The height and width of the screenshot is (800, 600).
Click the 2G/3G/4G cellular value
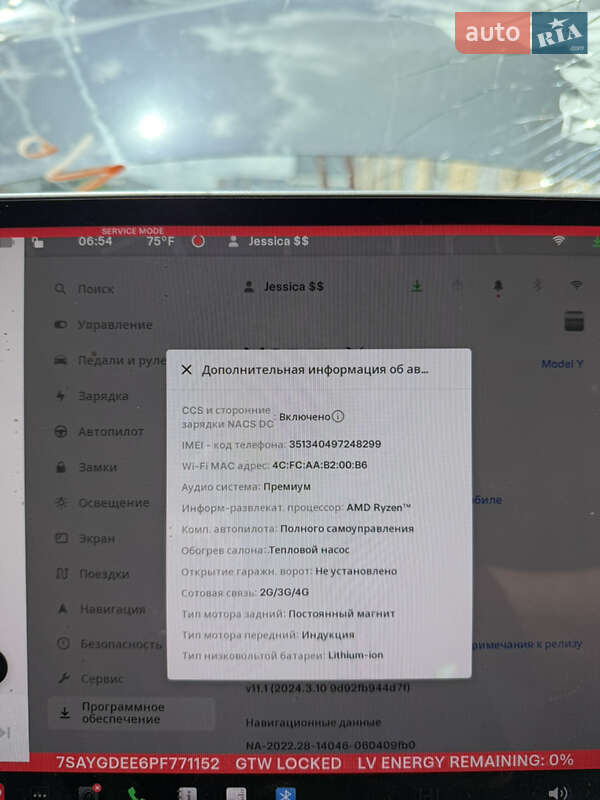coord(284,592)
